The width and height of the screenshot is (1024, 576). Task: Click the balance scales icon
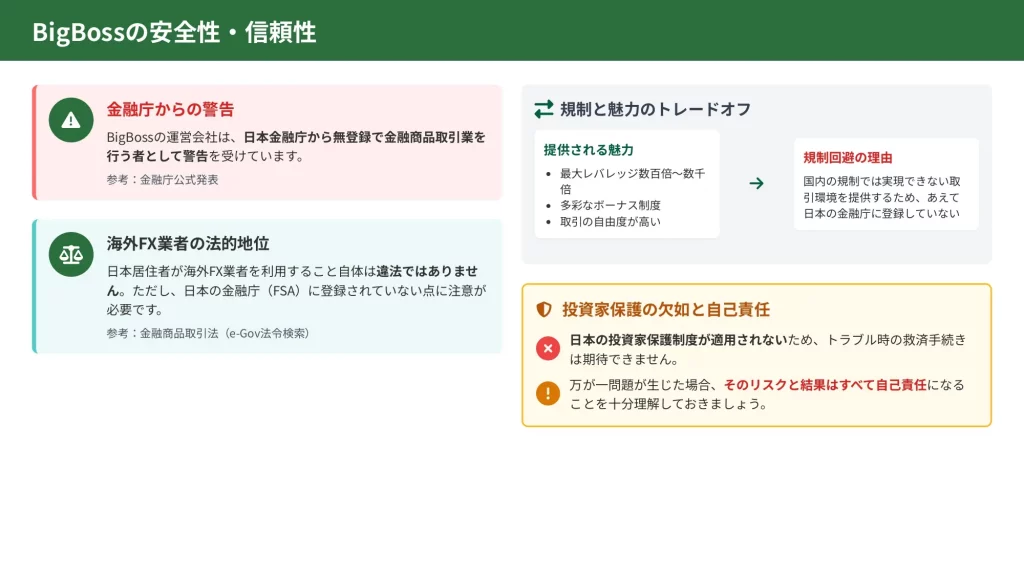click(x=71, y=254)
